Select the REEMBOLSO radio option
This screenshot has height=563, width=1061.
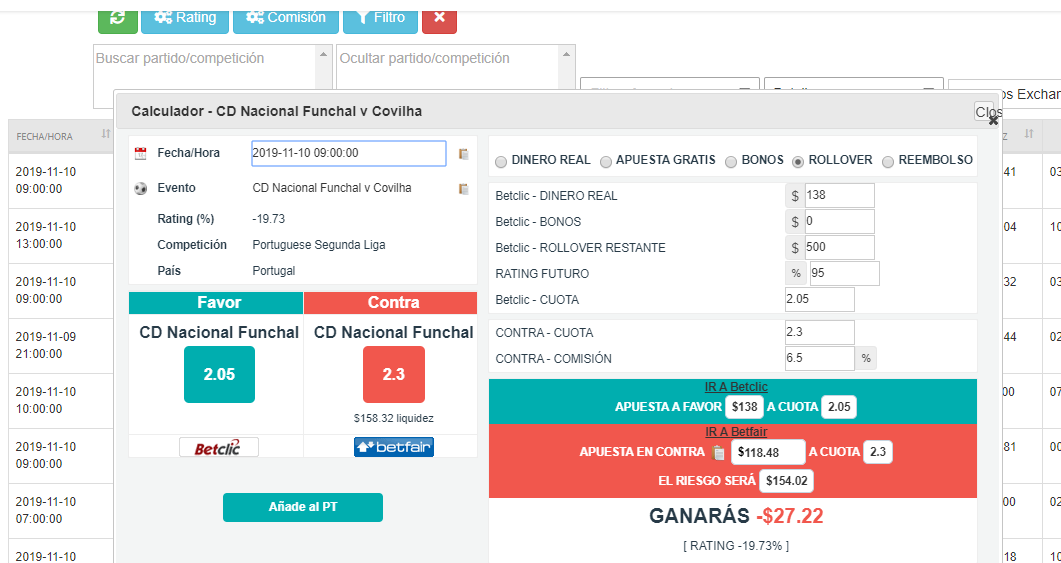(x=888, y=162)
